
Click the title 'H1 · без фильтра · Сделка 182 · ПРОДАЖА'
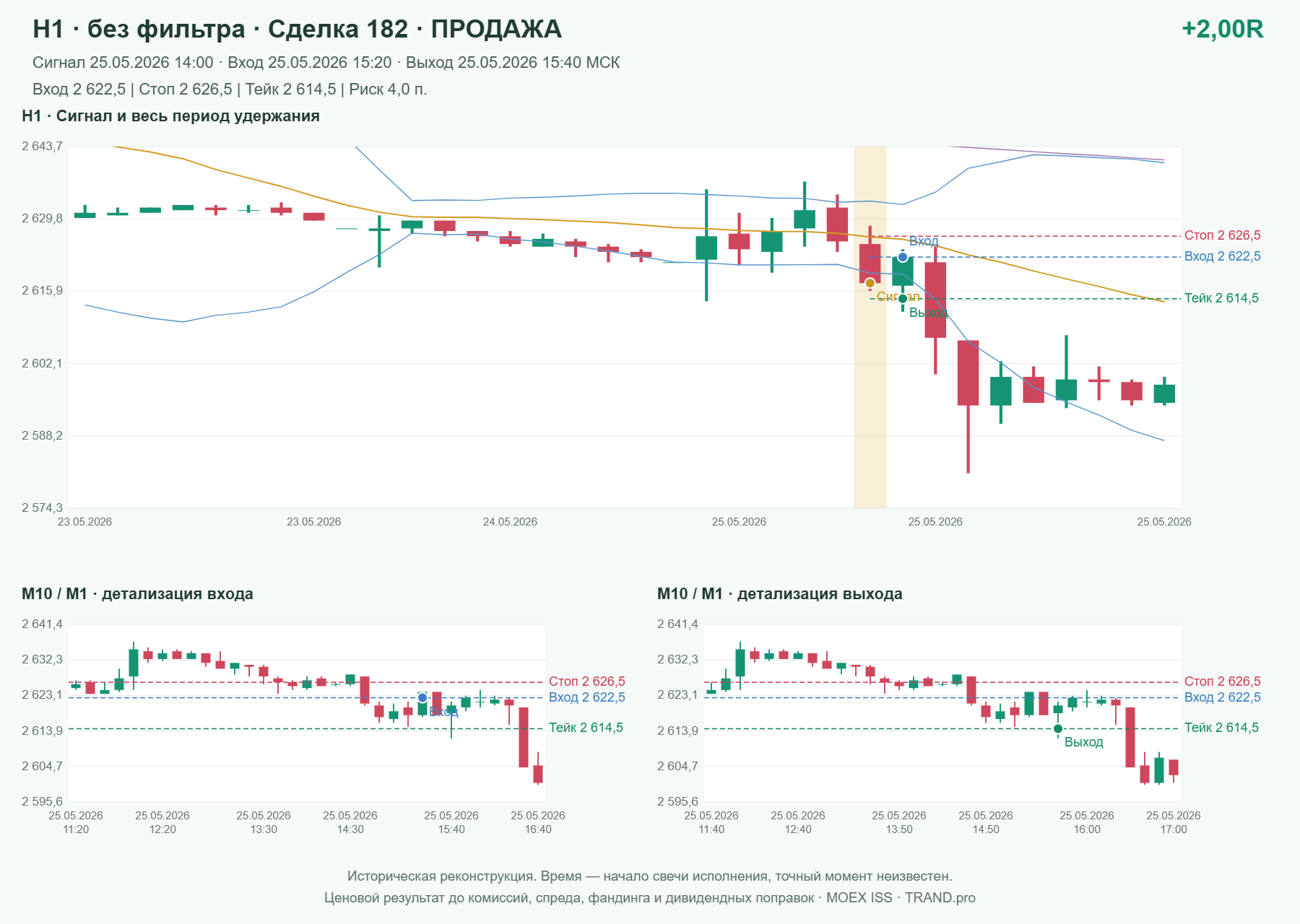click(x=297, y=29)
